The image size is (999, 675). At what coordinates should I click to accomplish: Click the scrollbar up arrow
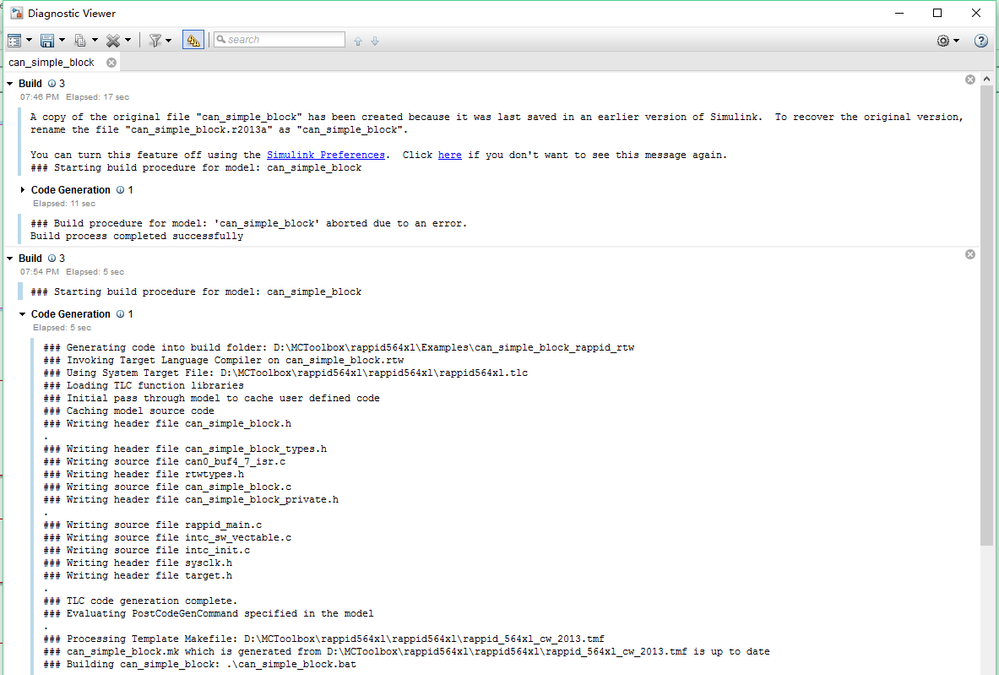(x=987, y=79)
